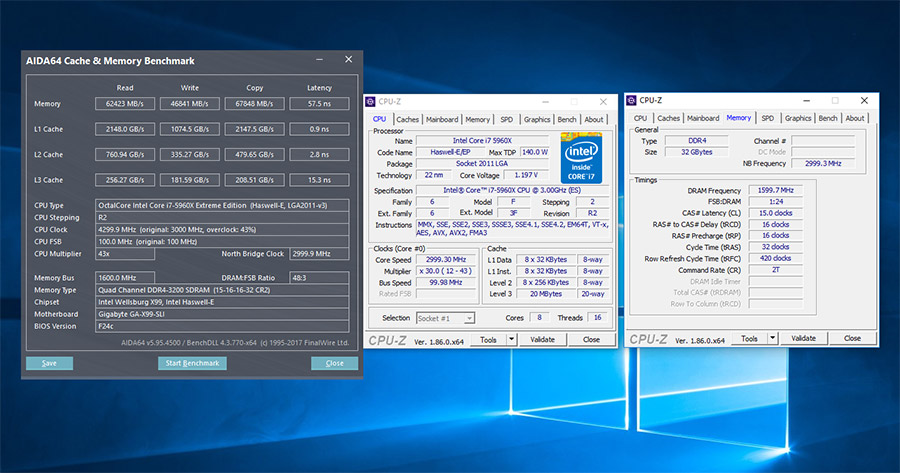Click the Level 3 cache 20 MBytes value

pyautogui.click(x=546, y=294)
